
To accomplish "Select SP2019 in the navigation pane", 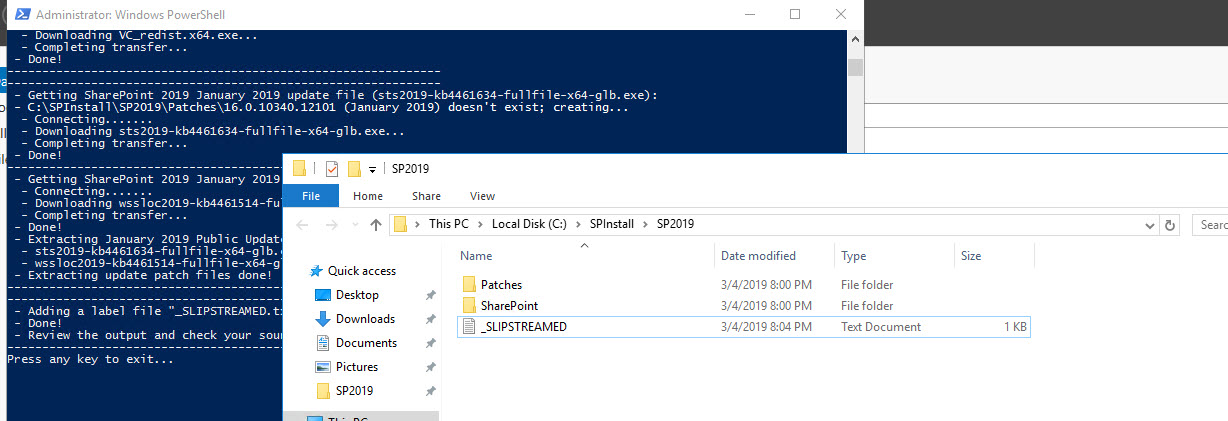I will 355,391.
